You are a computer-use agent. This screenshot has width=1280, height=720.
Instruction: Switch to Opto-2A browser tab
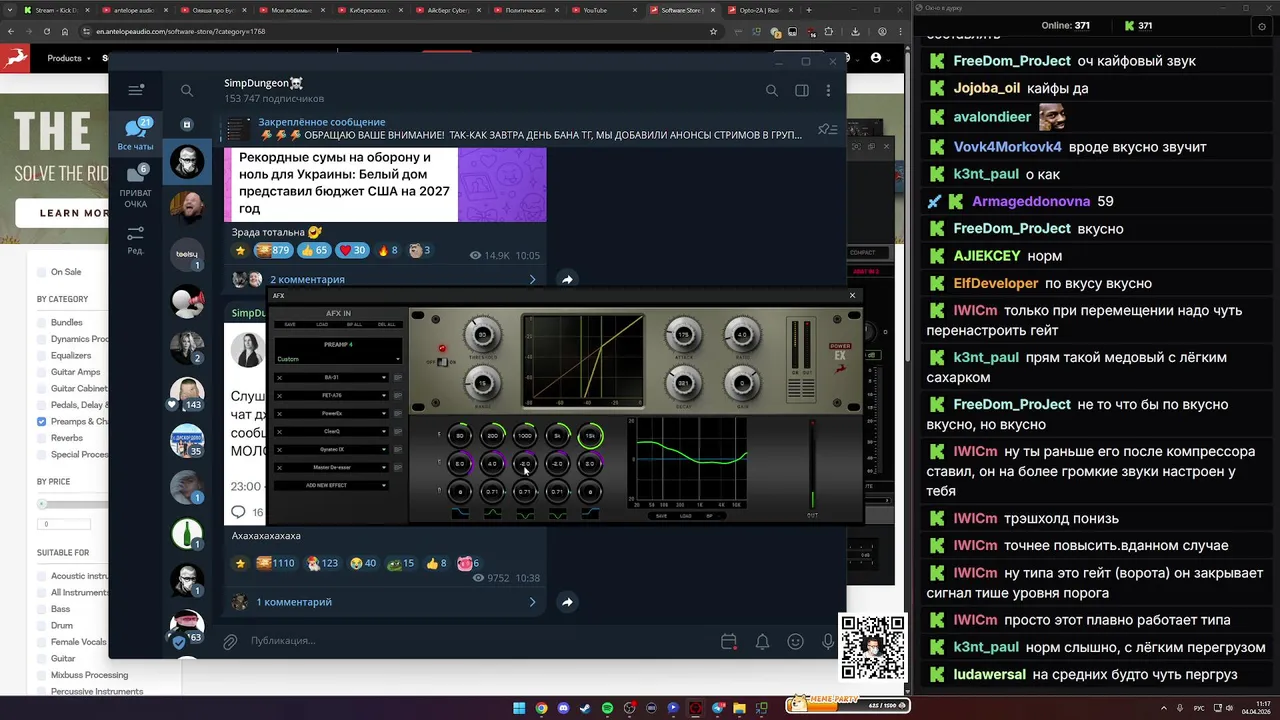pyautogui.click(x=760, y=10)
